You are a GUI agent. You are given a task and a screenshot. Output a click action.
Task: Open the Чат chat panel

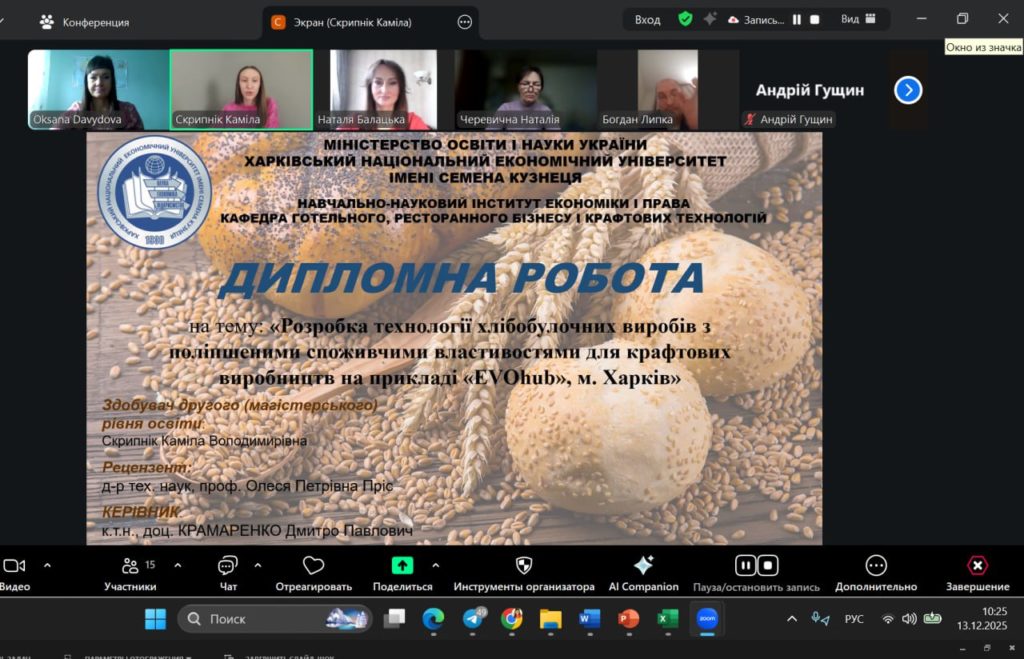[228, 567]
